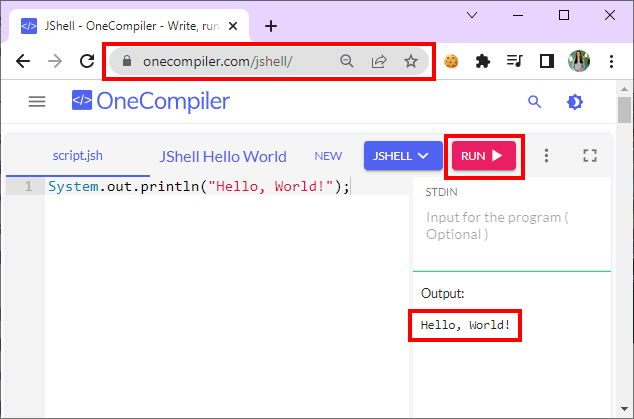
Task: Click the page vertical scrollbar
Action: pos(624,250)
